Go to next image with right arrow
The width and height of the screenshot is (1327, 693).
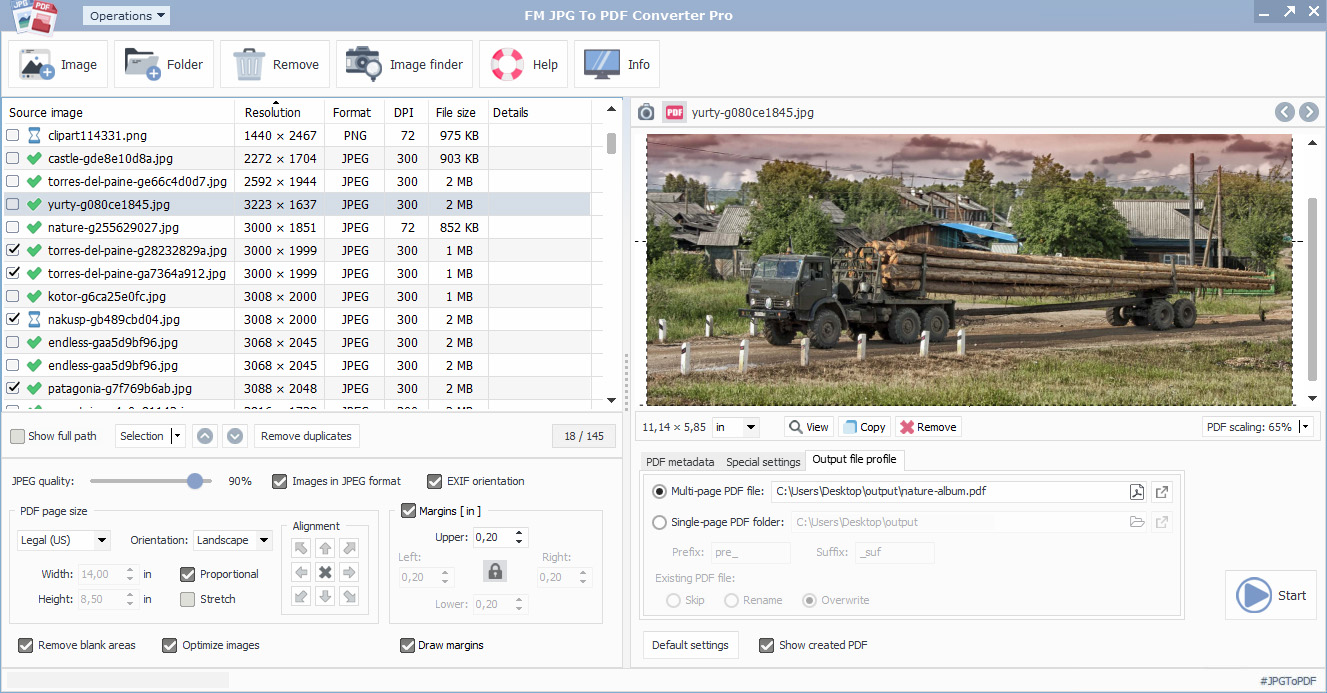[1309, 112]
